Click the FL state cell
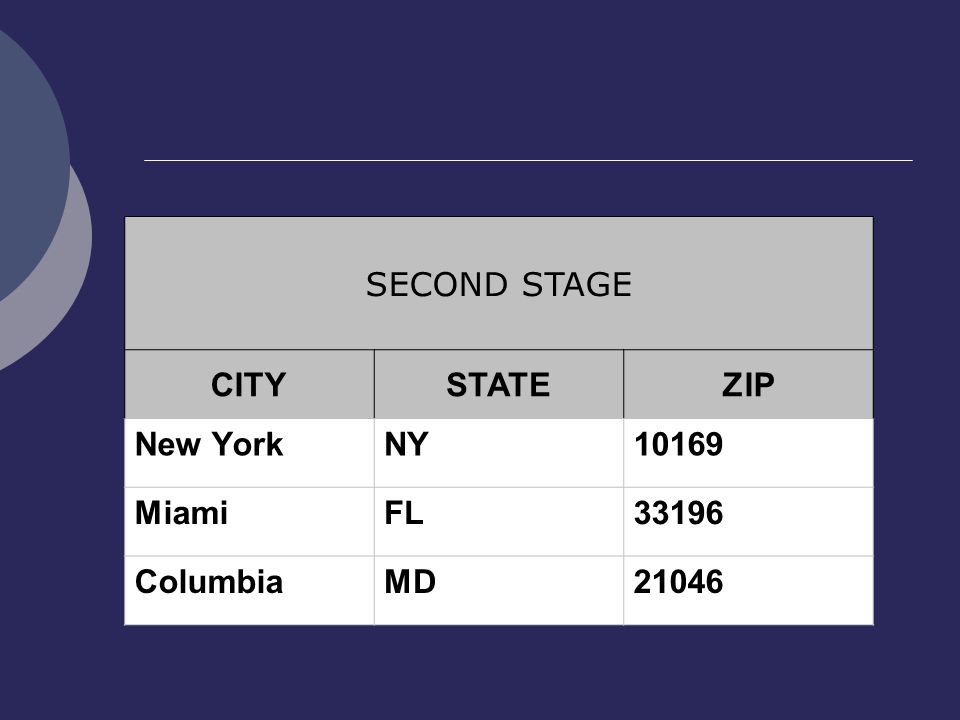960x720 pixels. pyautogui.click(x=498, y=522)
